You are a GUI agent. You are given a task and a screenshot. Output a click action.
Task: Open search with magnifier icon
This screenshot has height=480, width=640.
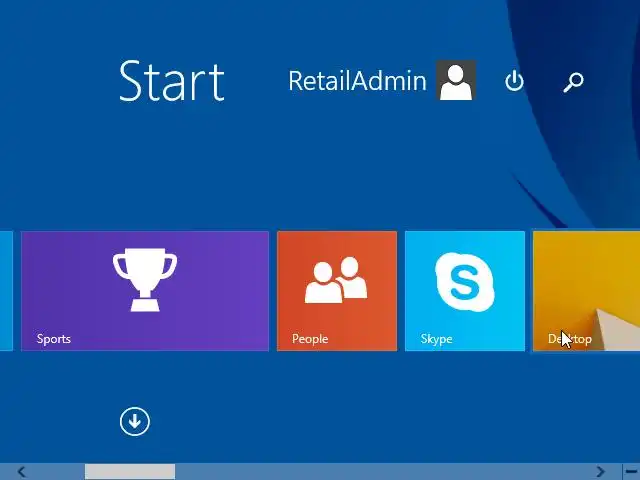pyautogui.click(x=573, y=82)
